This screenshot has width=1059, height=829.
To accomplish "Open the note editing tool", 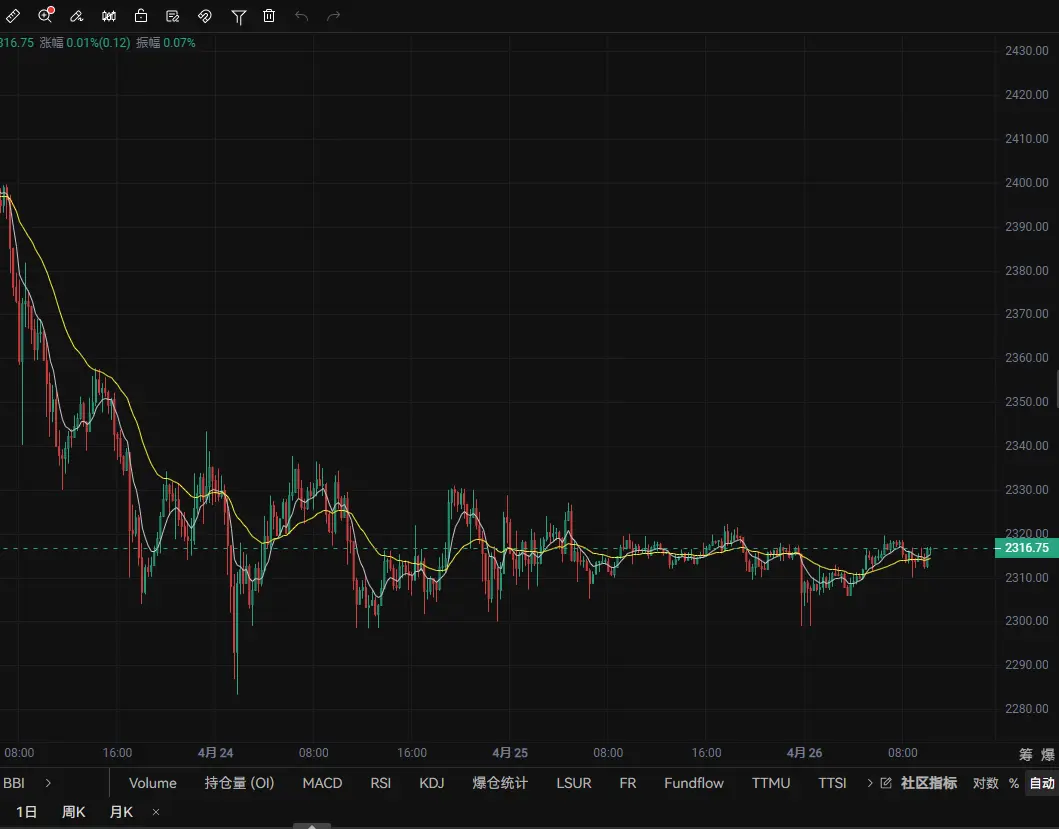I will click(172, 16).
